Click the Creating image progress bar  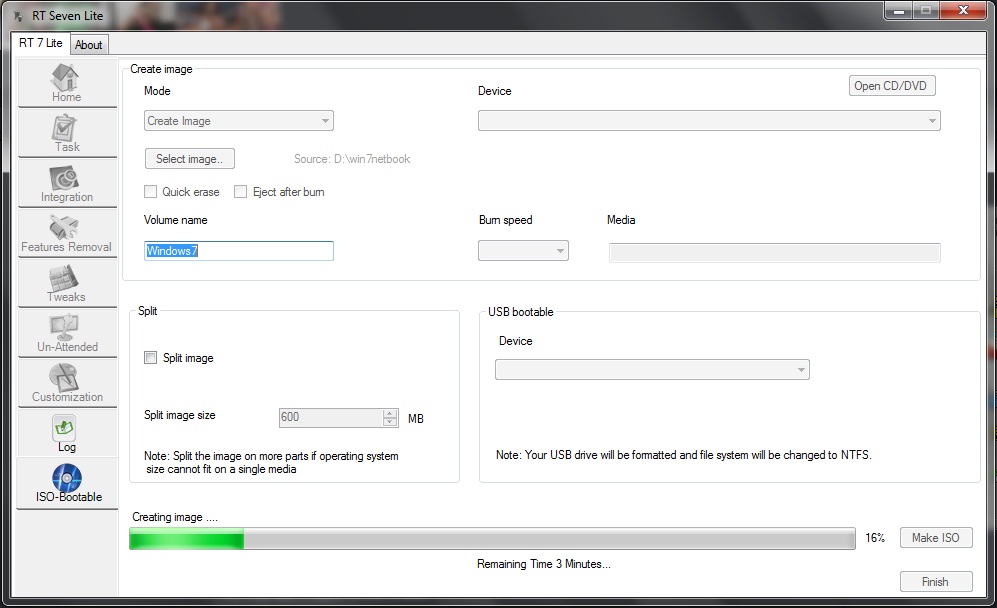[492, 539]
